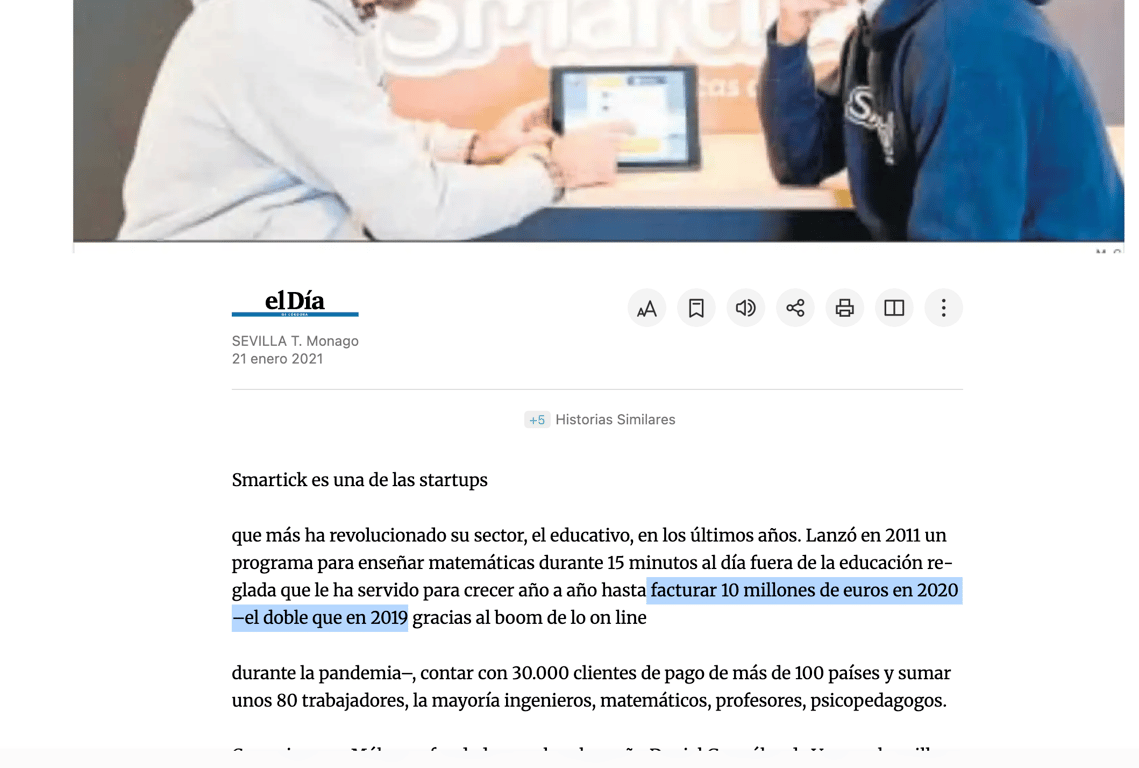Click the elDía newspaper logo
The width and height of the screenshot is (1139, 768).
coord(295,303)
